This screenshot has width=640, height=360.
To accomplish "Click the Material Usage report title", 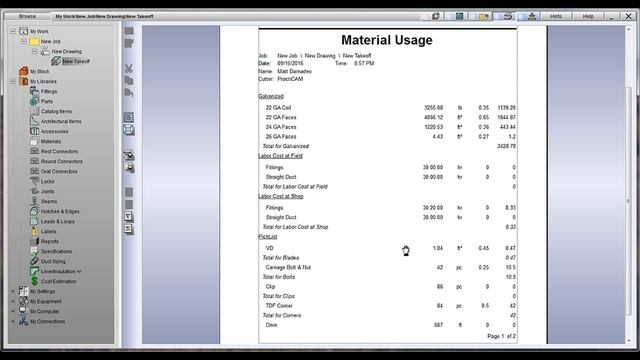I will (387, 40).
